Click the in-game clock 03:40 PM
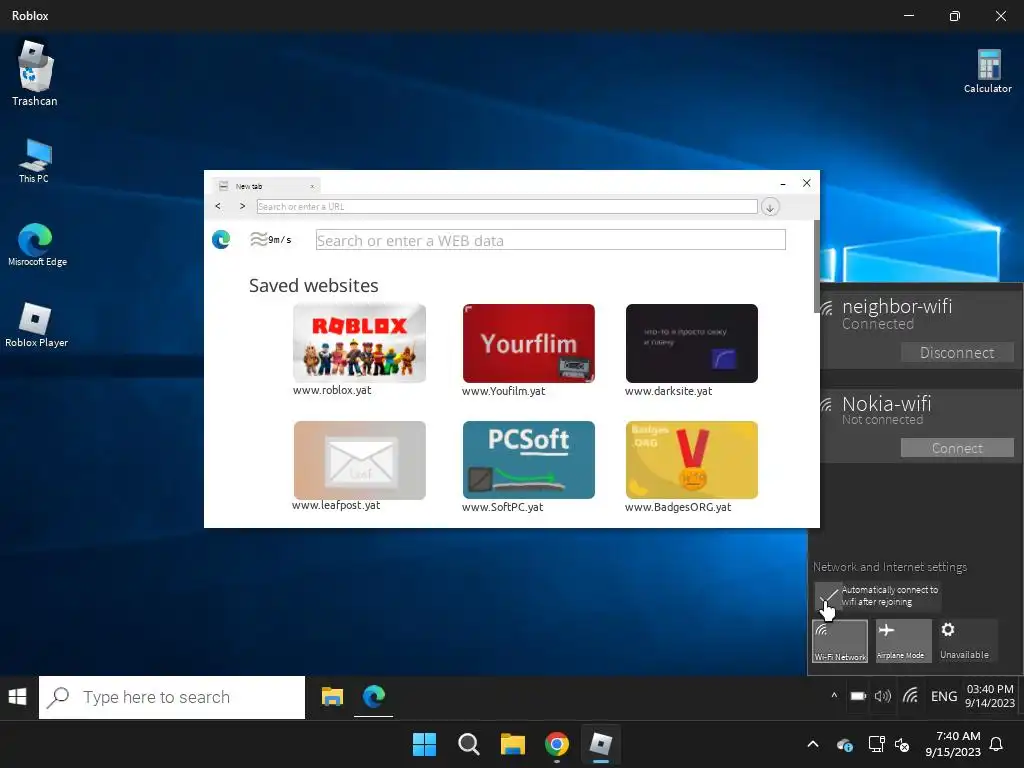 (x=990, y=696)
